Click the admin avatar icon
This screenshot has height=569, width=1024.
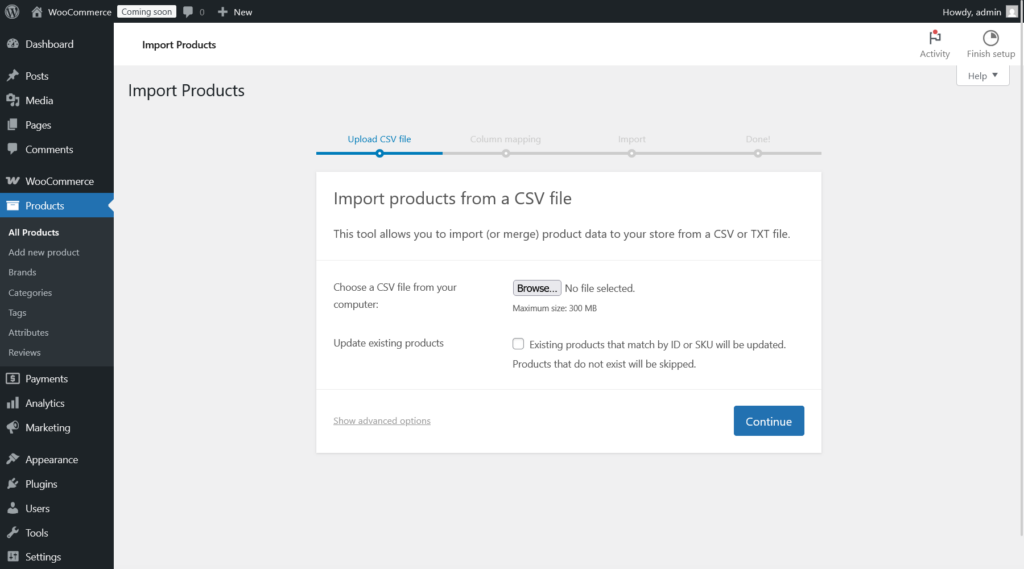1012,12
